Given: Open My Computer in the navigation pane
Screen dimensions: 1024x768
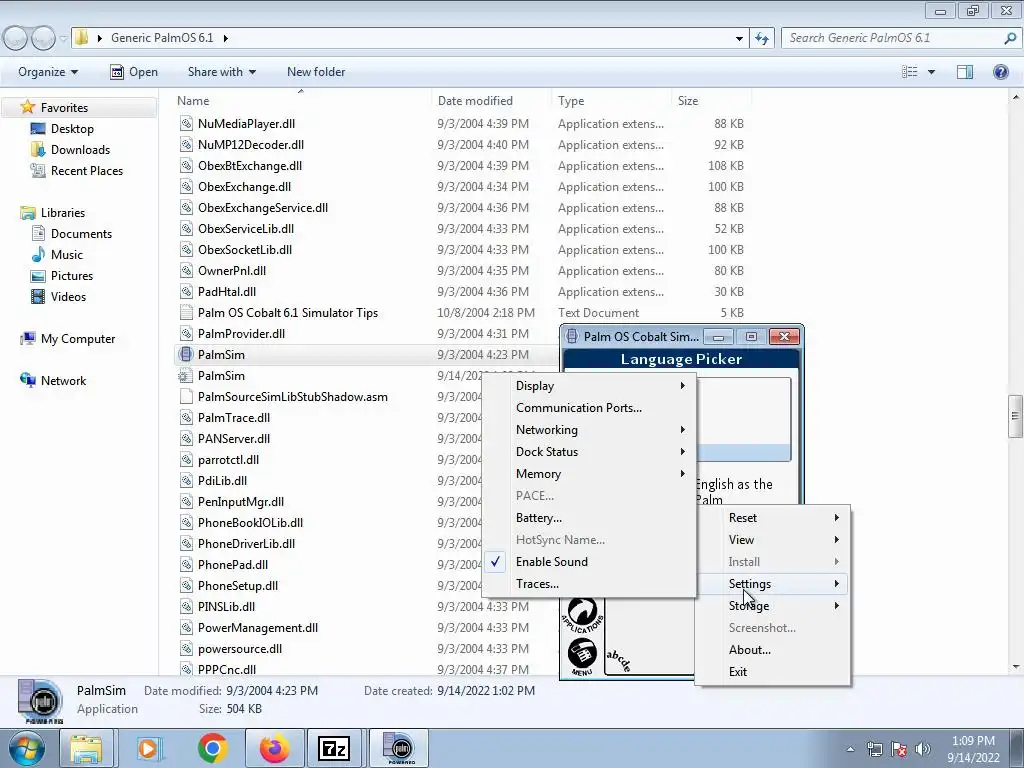Looking at the screenshot, I should pos(68,339).
